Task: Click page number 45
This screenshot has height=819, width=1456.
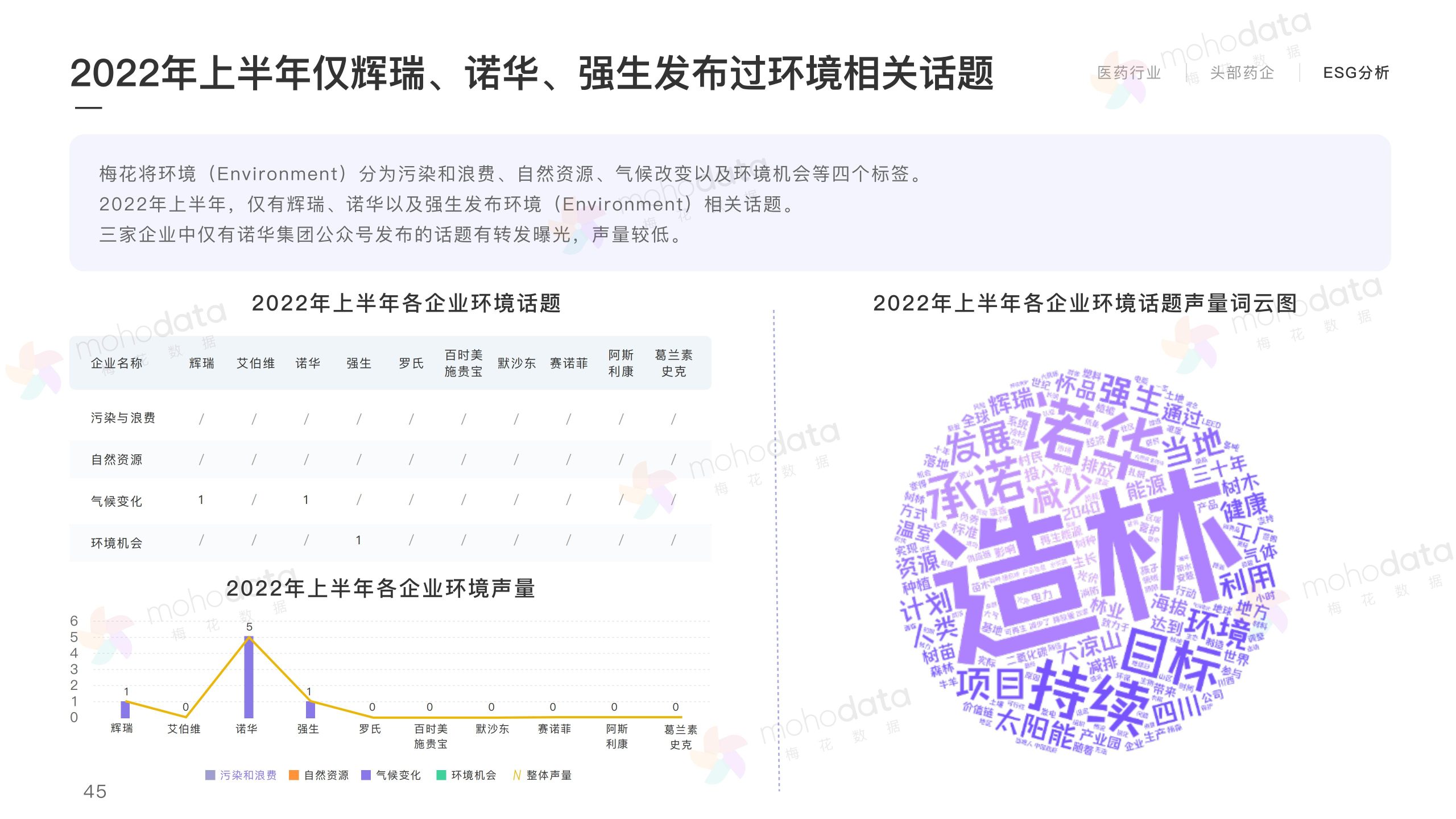Action: [x=95, y=792]
